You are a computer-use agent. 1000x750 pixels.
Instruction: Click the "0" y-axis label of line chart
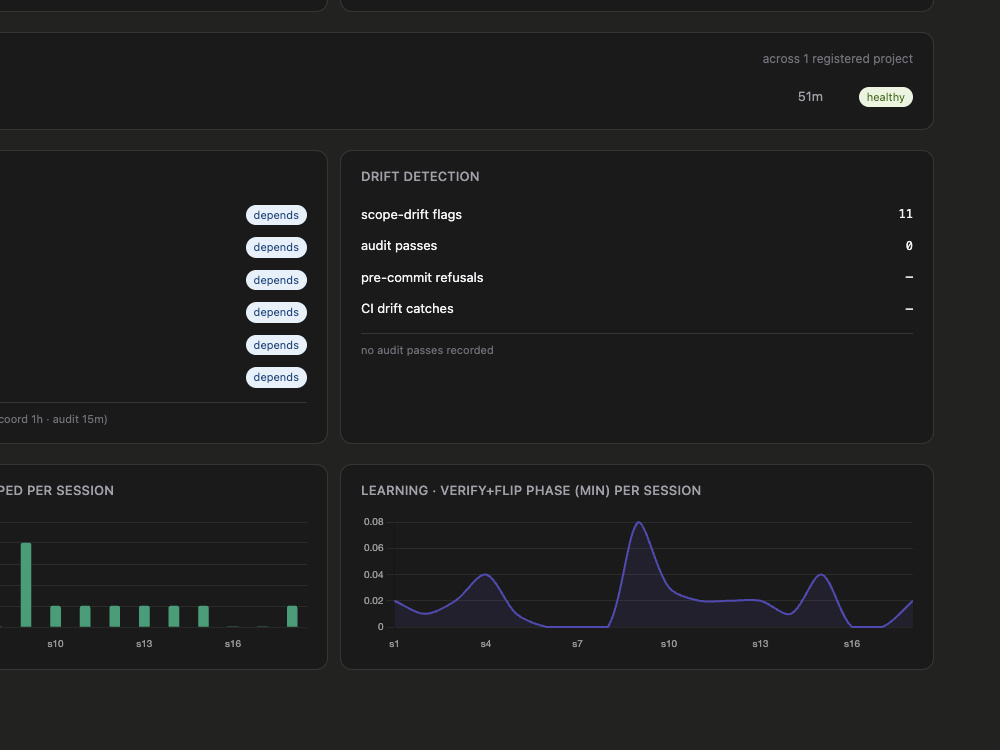click(380, 627)
